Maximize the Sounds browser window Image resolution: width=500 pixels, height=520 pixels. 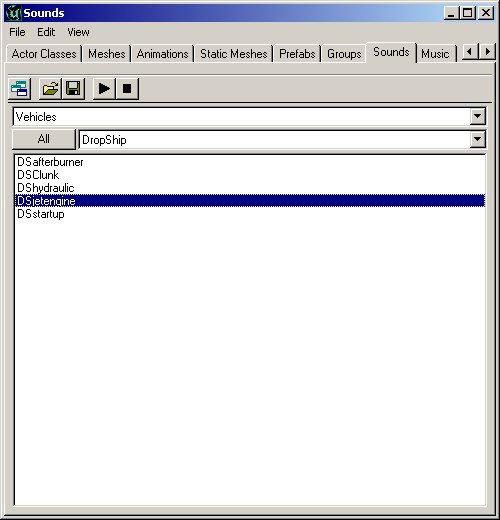pos(468,13)
